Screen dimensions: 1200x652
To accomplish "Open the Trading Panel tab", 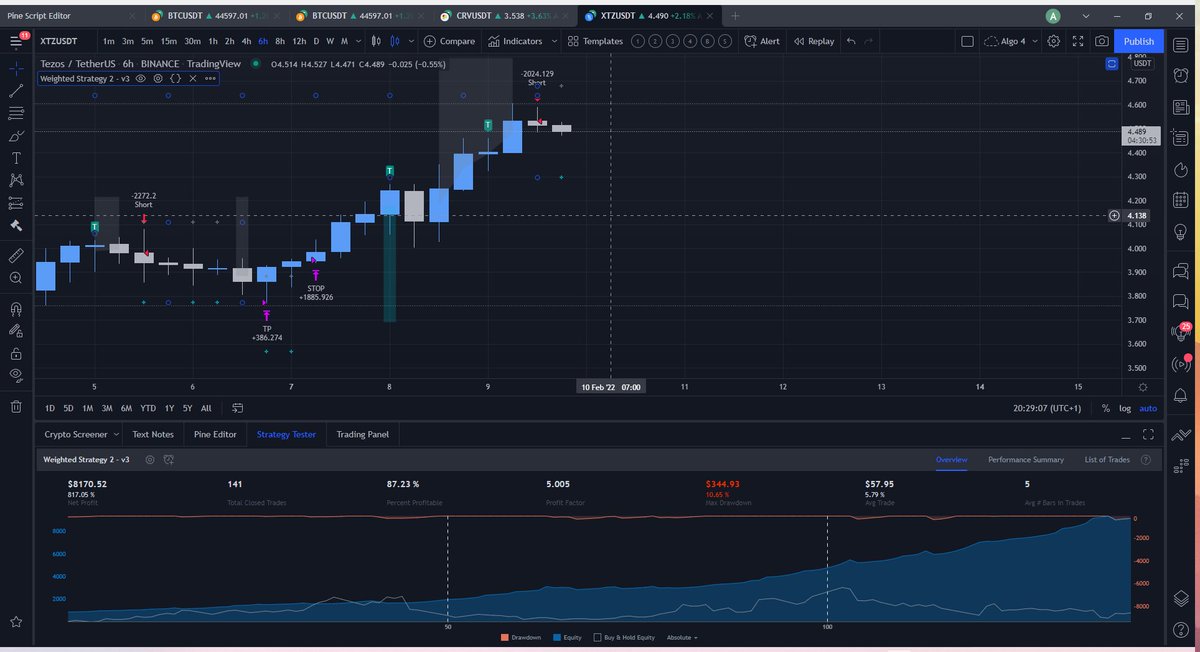I will (x=362, y=434).
